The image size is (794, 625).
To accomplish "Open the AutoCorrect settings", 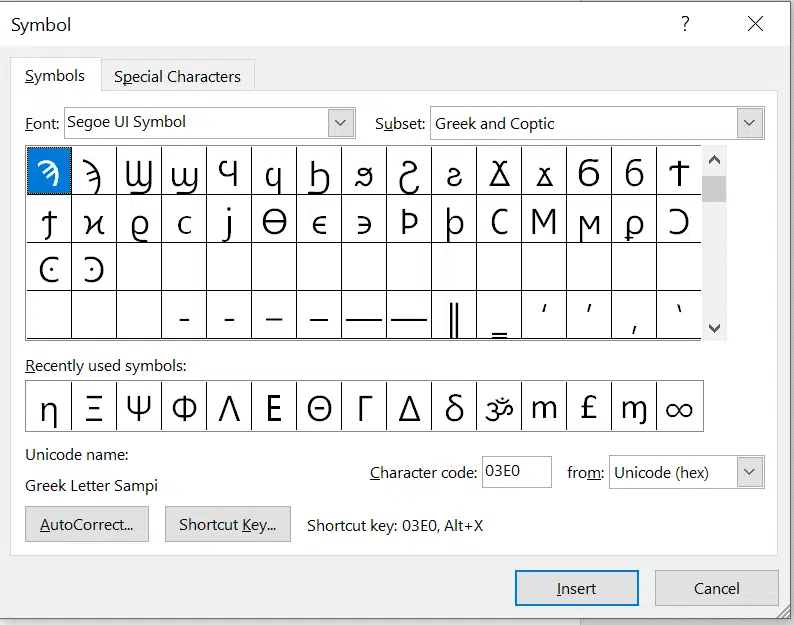I will tap(87, 524).
